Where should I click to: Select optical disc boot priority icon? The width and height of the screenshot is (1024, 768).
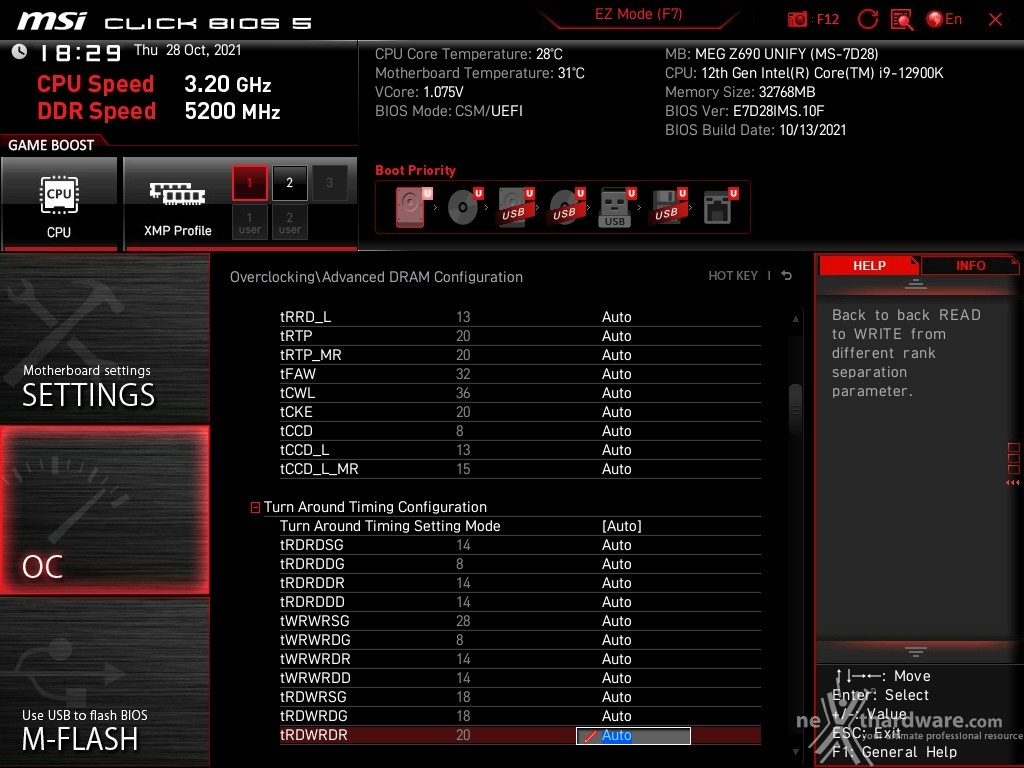[464, 207]
